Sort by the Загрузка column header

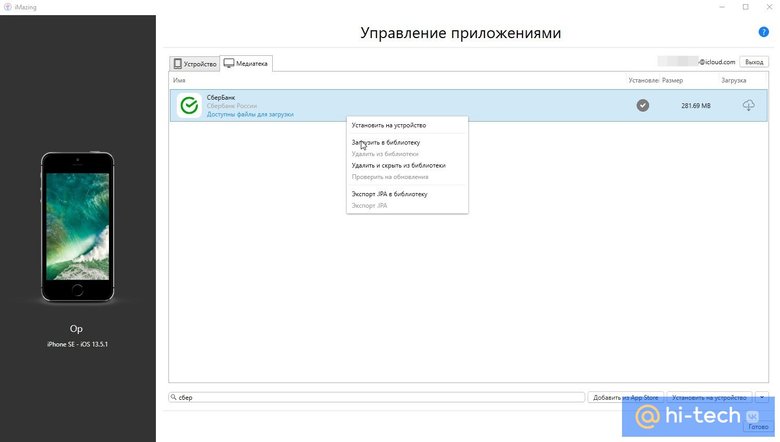(x=733, y=80)
